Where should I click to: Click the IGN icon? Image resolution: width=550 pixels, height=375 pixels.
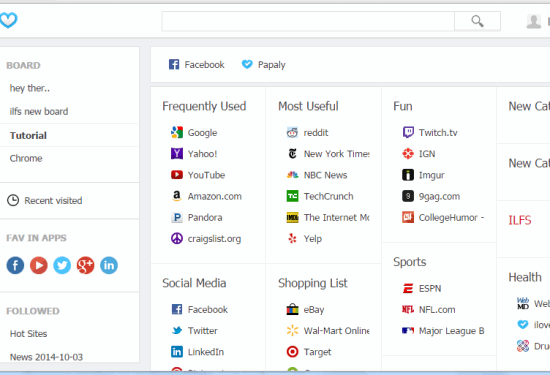click(408, 153)
